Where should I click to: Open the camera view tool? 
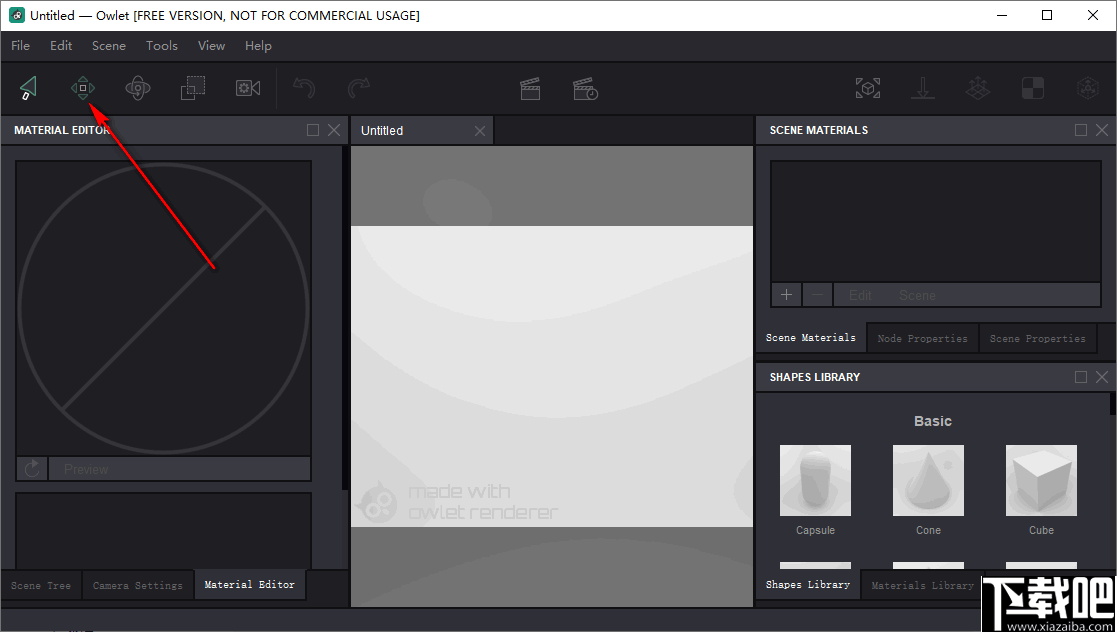pos(247,88)
